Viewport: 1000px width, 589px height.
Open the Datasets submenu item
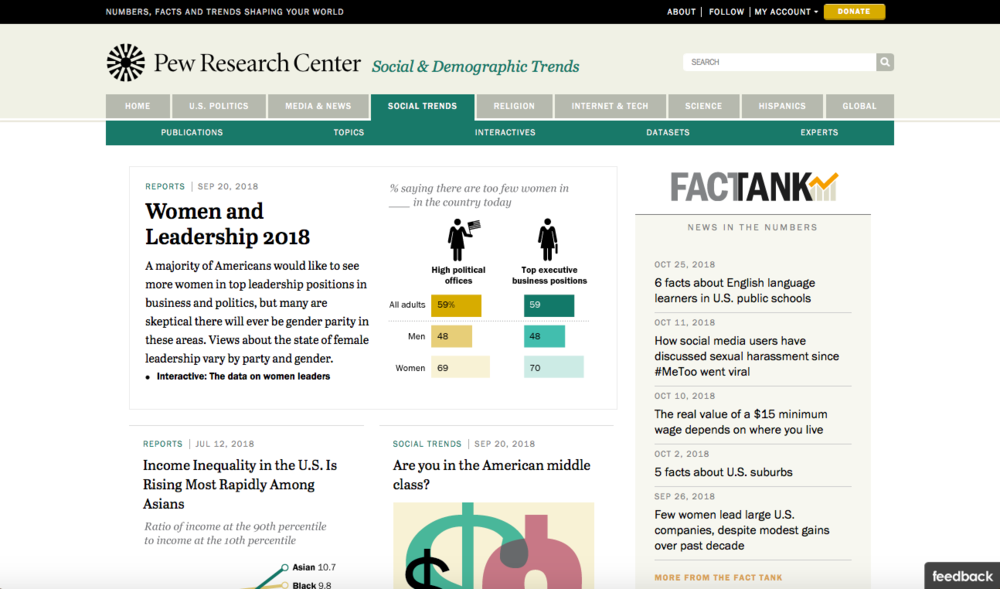pyautogui.click(x=668, y=133)
